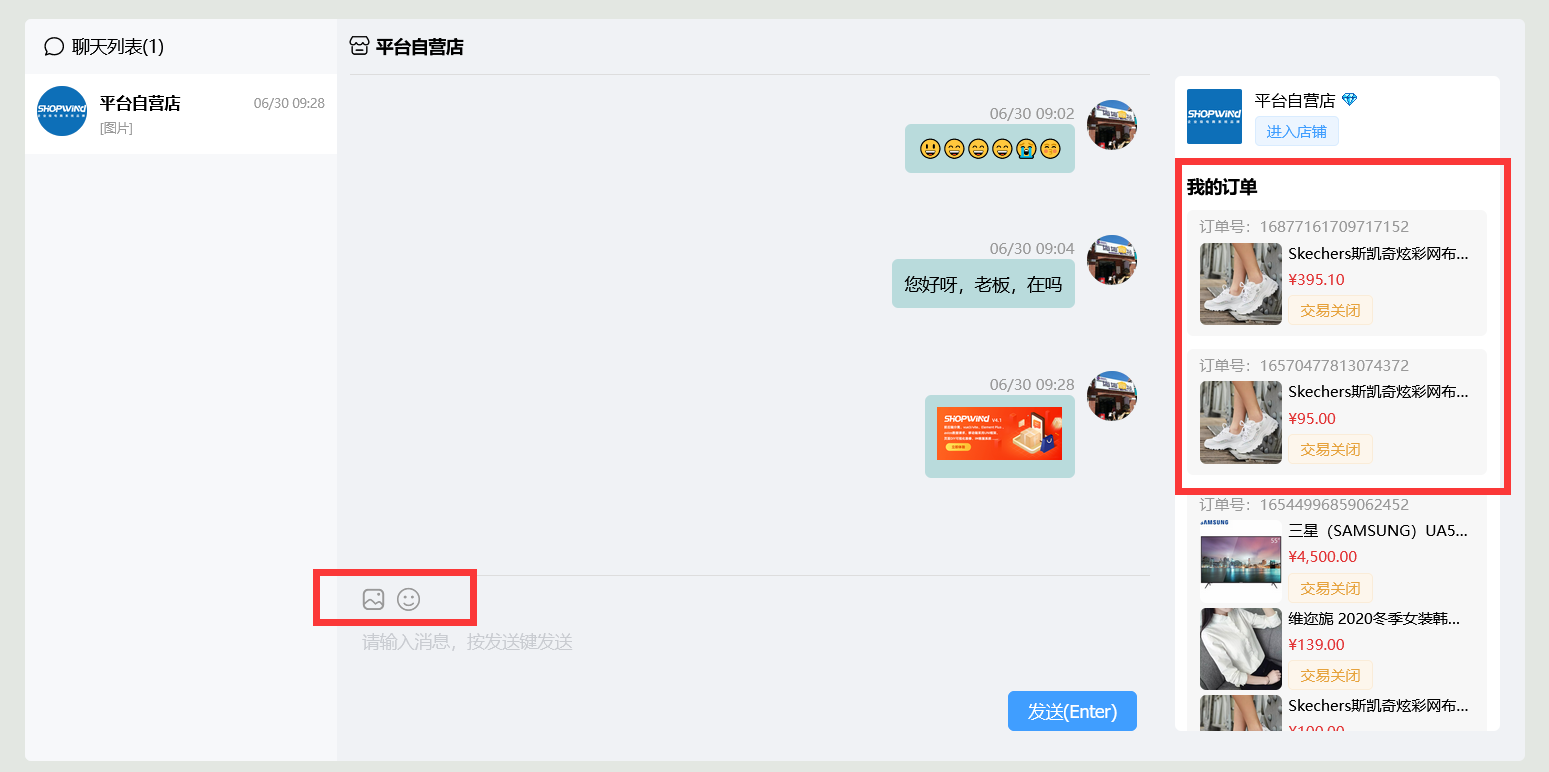Click the ¥139.00 price
This screenshot has height=772, width=1549.
(1316, 645)
